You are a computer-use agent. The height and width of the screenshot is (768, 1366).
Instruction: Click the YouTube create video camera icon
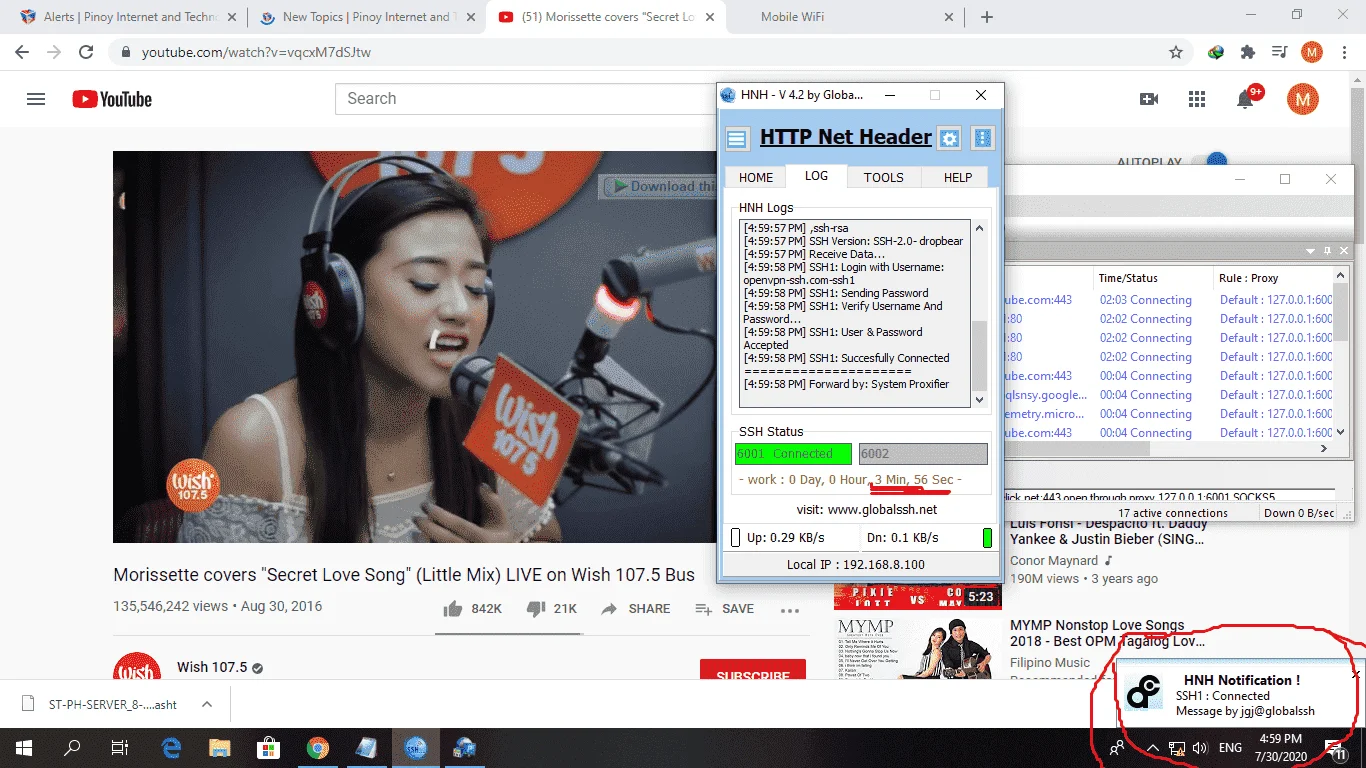pyautogui.click(x=1149, y=99)
